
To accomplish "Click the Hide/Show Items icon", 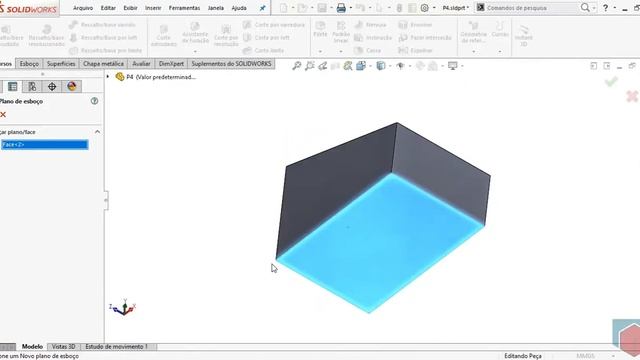I will 400,66.
